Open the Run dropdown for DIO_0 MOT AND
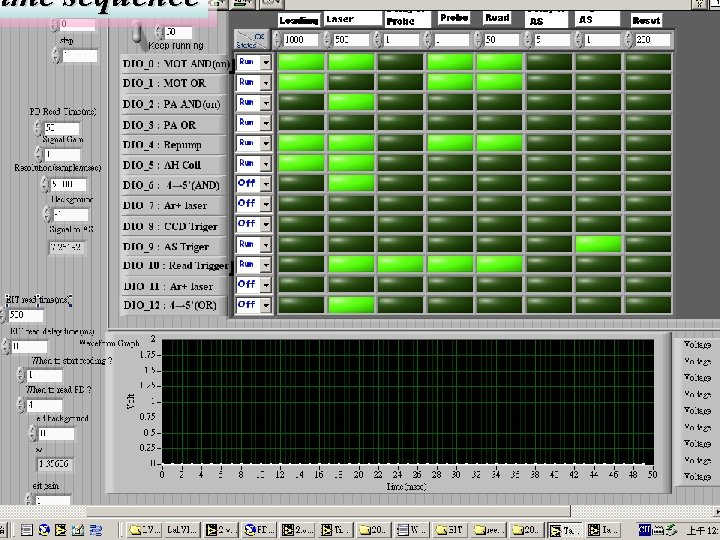 253,62
